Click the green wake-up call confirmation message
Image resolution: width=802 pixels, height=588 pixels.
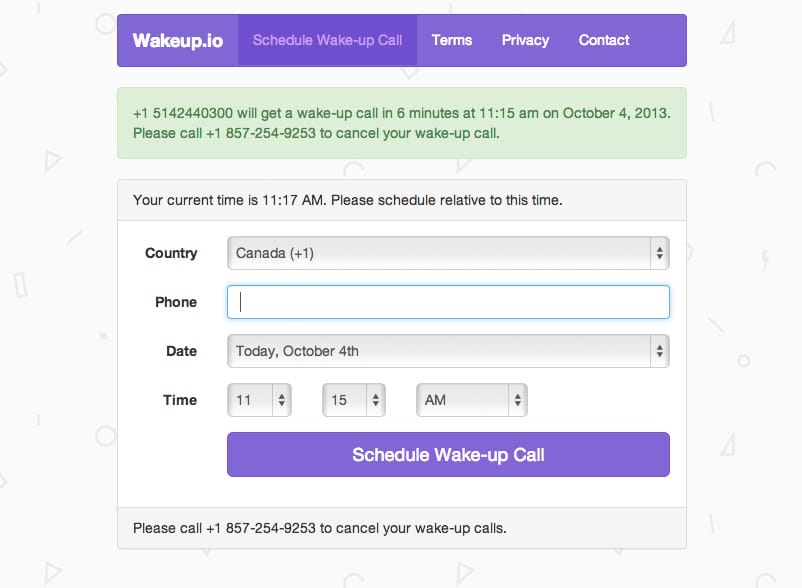coord(403,122)
